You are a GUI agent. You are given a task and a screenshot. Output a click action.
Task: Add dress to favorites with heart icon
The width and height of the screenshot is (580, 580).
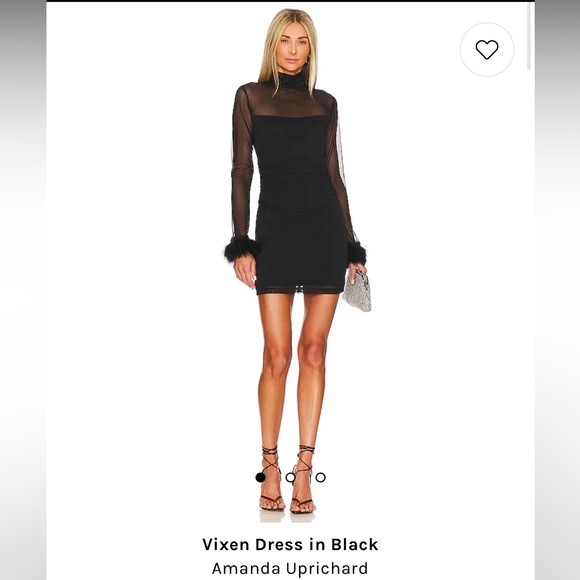pyautogui.click(x=486, y=50)
